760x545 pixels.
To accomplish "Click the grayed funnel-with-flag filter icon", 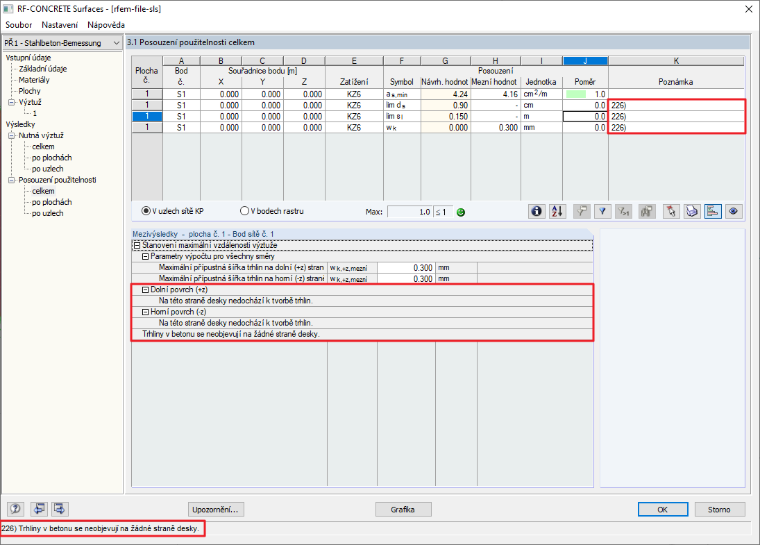I will point(581,211).
